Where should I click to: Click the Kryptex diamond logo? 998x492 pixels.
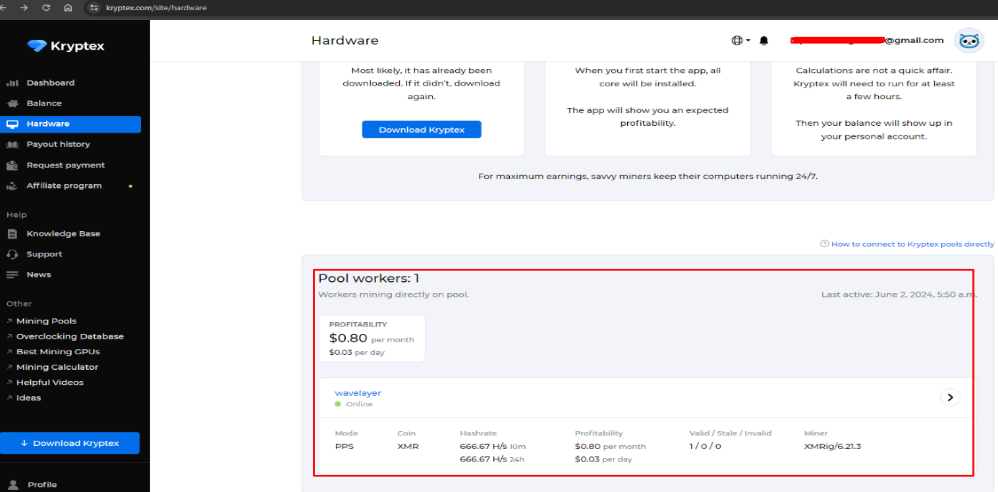point(38,46)
